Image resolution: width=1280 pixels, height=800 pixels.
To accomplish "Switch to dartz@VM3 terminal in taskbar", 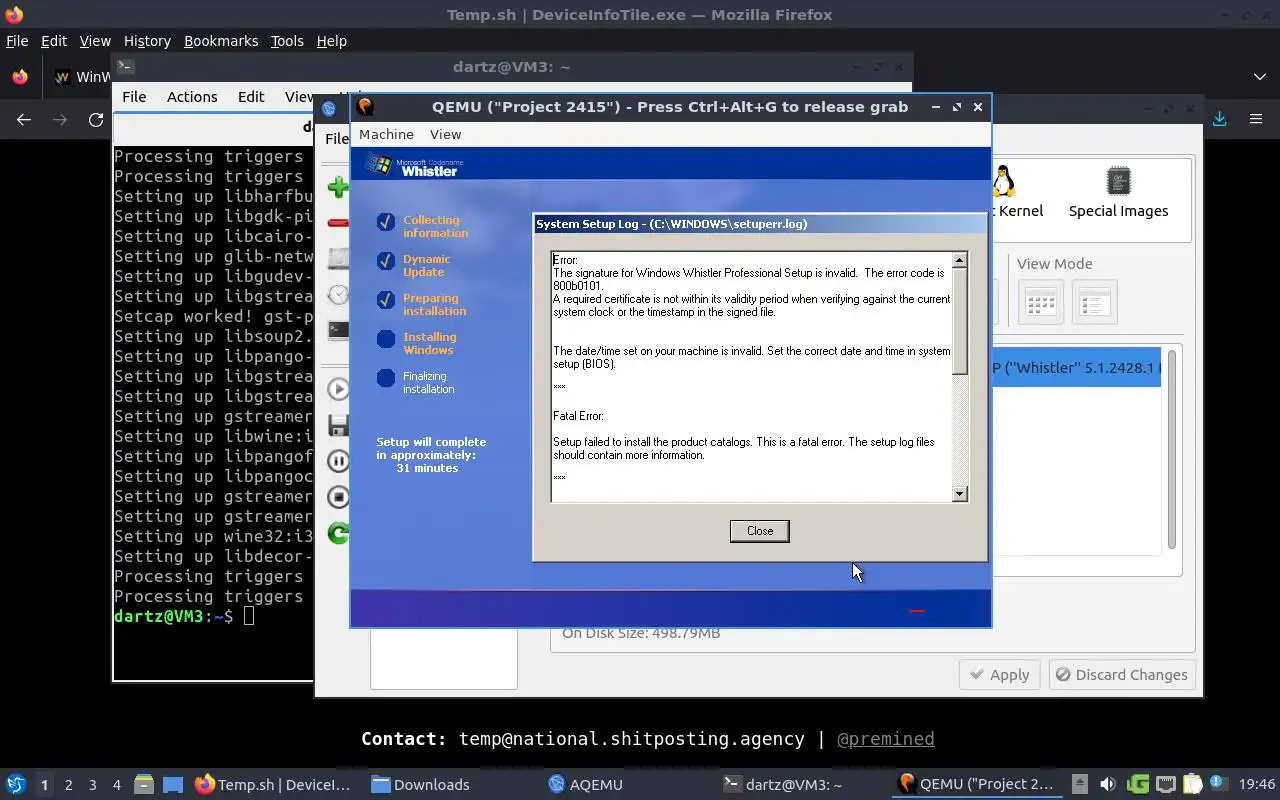I will coord(782,785).
